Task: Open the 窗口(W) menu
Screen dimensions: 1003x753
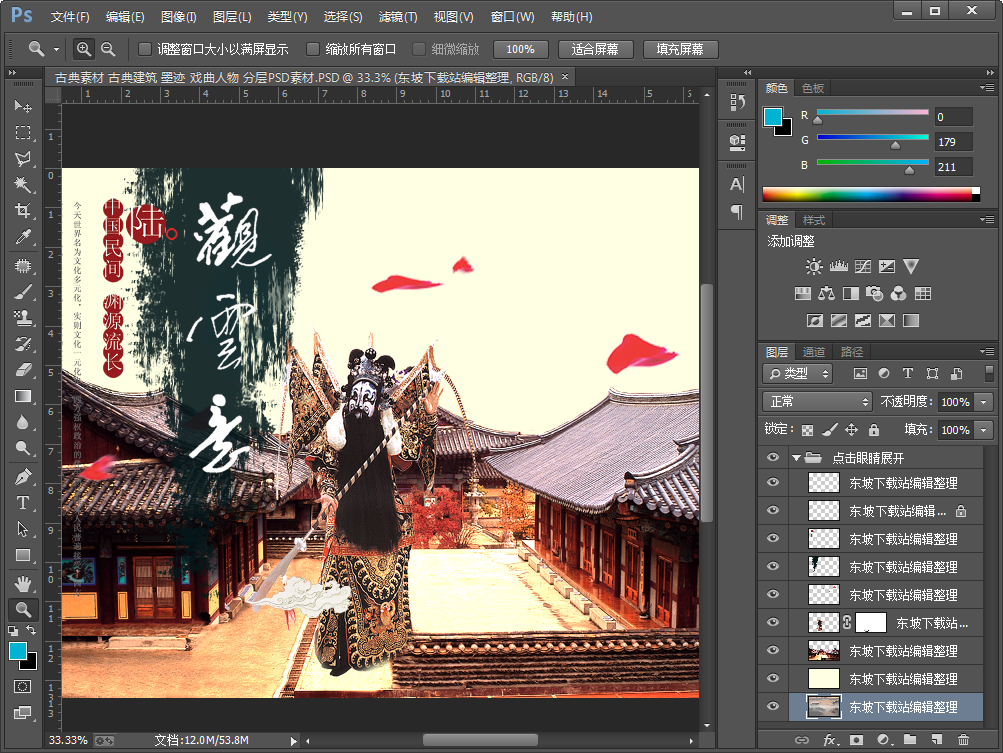Action: click(512, 17)
